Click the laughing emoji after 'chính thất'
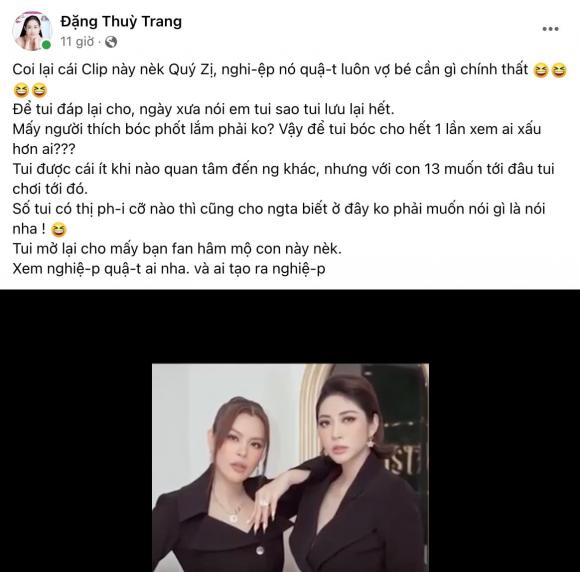Image resolution: width=580 pixels, height=572 pixels. click(x=540, y=70)
